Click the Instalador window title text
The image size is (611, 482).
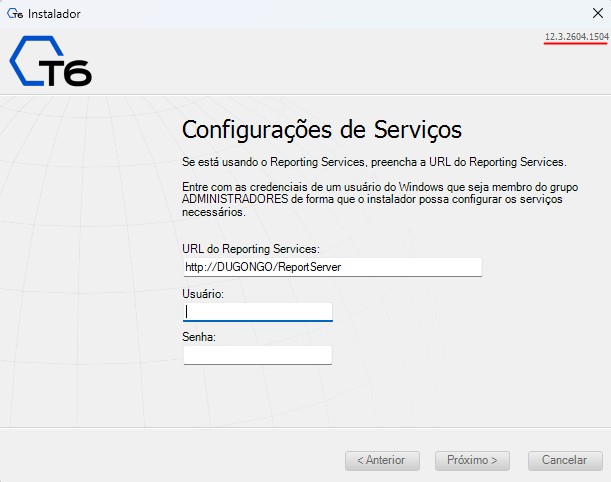click(x=54, y=14)
